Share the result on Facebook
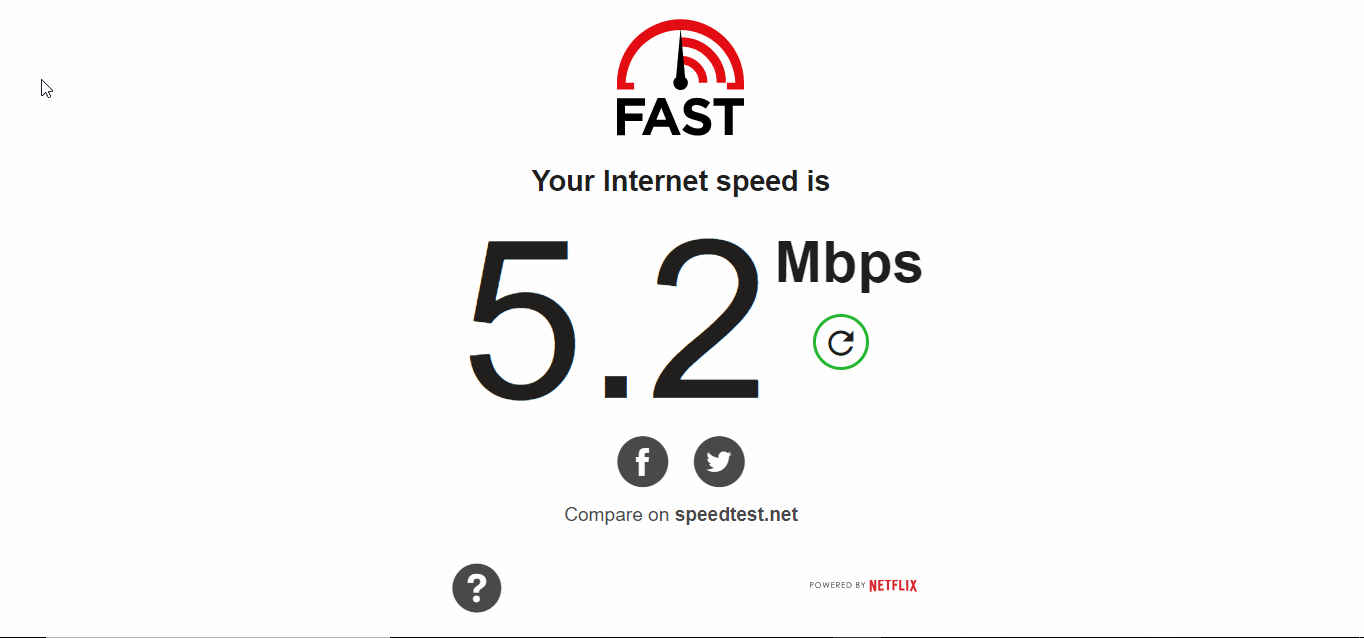Viewport: 1364px width, 638px height. point(643,462)
